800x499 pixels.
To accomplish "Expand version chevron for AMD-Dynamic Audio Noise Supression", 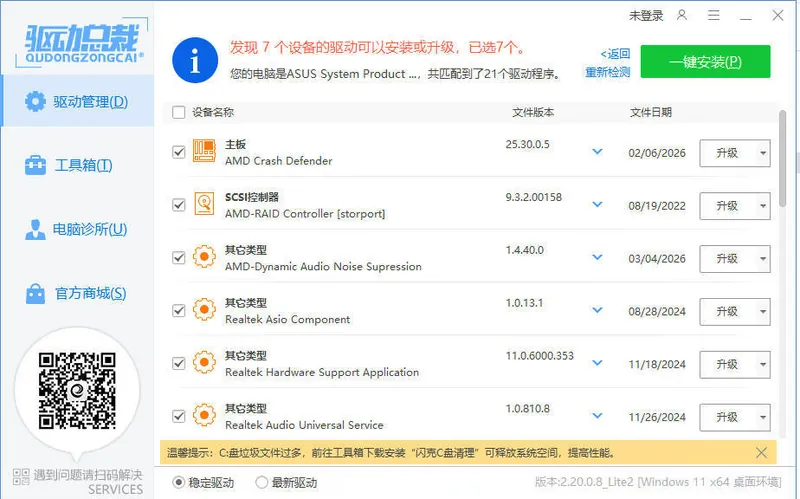I will [597, 257].
